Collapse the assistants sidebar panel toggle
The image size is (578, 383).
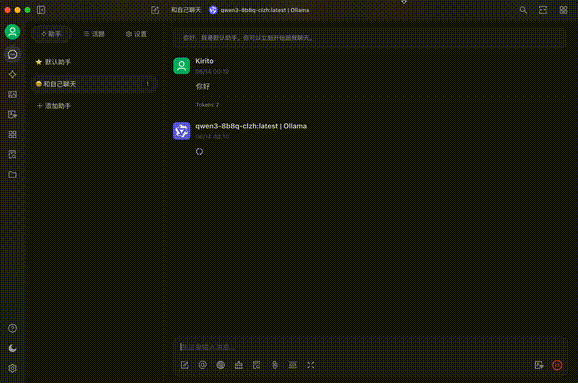(x=41, y=10)
